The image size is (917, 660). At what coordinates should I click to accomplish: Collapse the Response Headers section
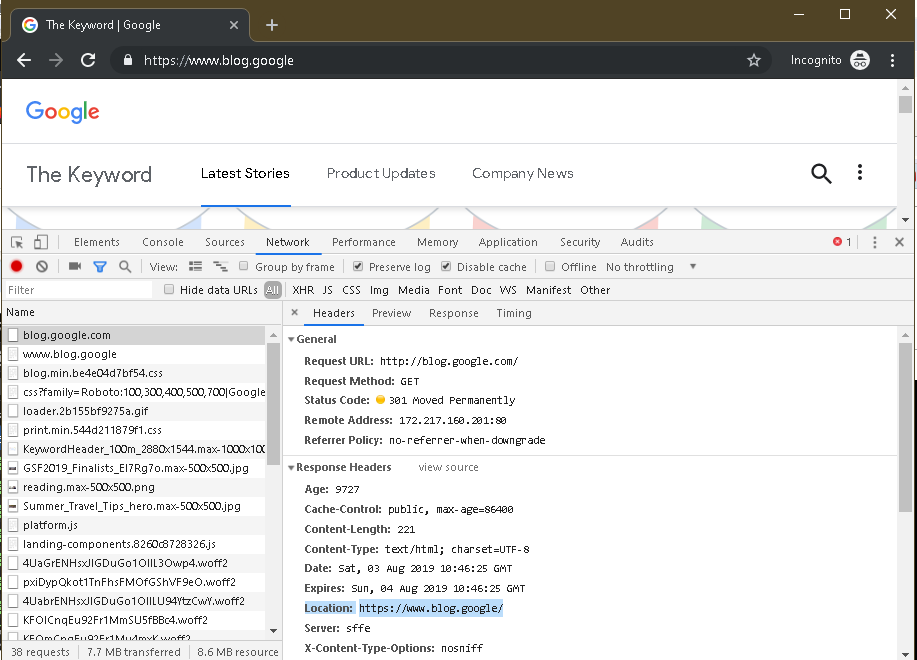tap(291, 468)
